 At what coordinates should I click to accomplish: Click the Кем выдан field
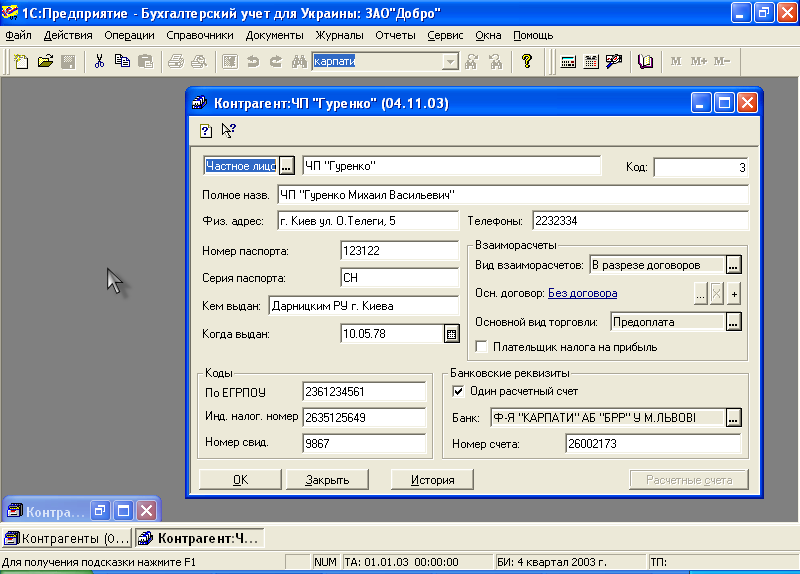click(x=363, y=306)
